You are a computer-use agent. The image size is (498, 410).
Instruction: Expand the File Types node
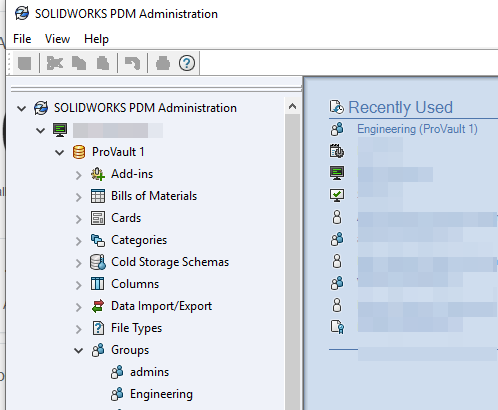tap(79, 329)
